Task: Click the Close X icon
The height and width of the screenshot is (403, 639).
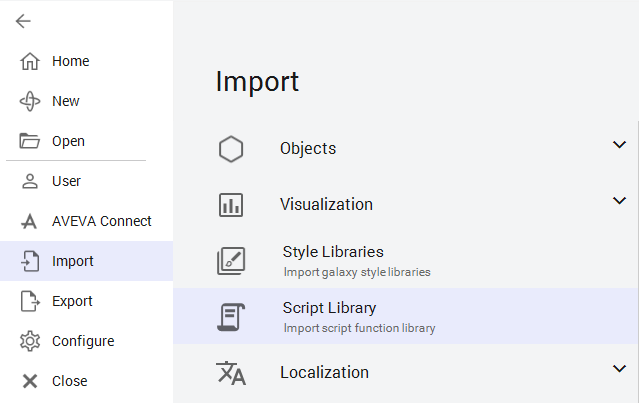Action: pos(30,381)
